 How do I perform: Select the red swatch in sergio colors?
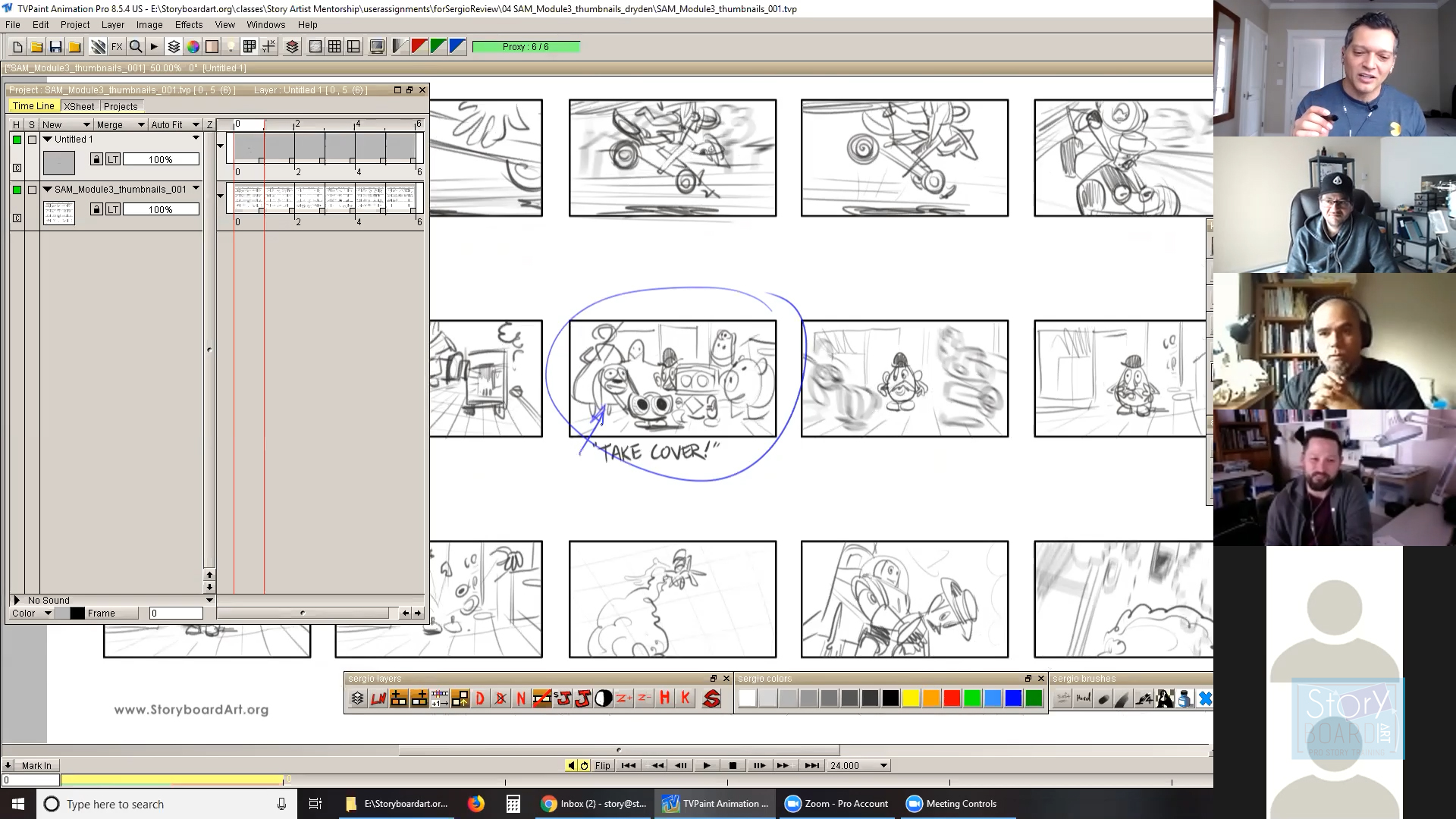point(952,698)
